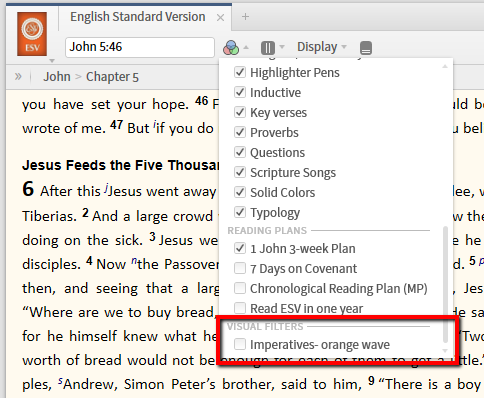Click John in the breadcrumb

[57, 77]
